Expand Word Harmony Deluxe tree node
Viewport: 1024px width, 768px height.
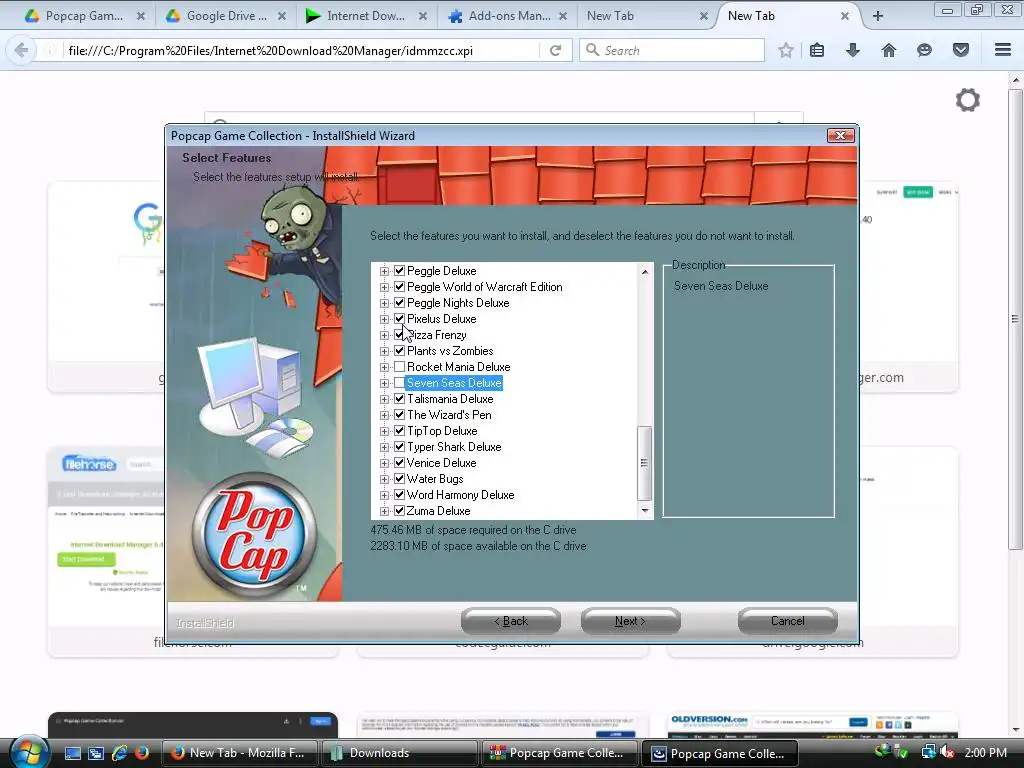pyautogui.click(x=384, y=495)
